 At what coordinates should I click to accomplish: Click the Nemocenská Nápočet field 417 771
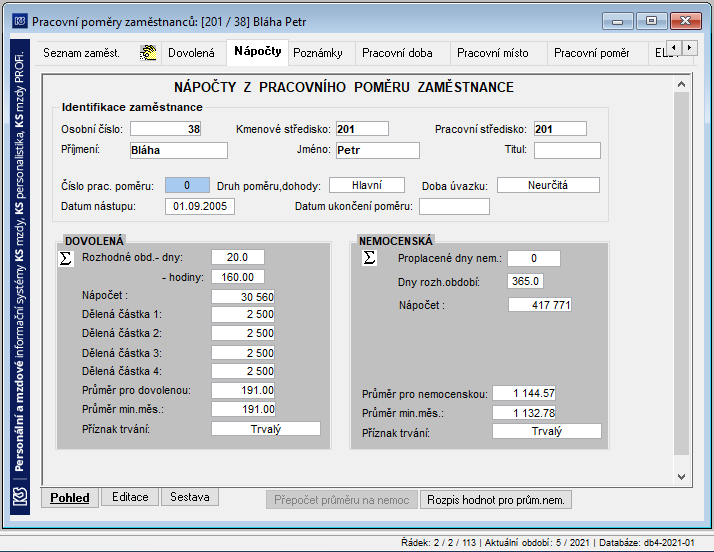(540, 305)
